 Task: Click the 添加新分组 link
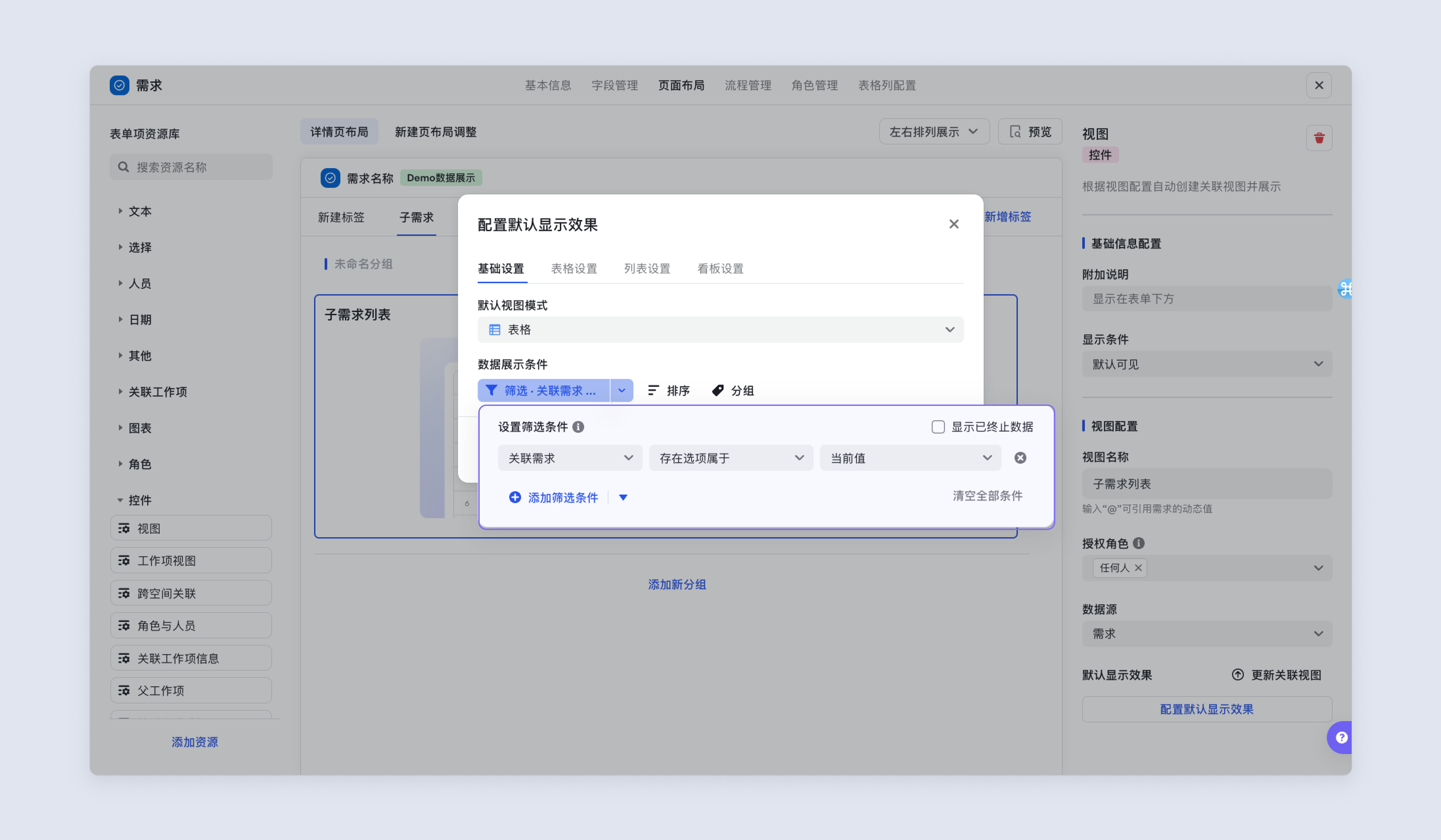click(677, 585)
